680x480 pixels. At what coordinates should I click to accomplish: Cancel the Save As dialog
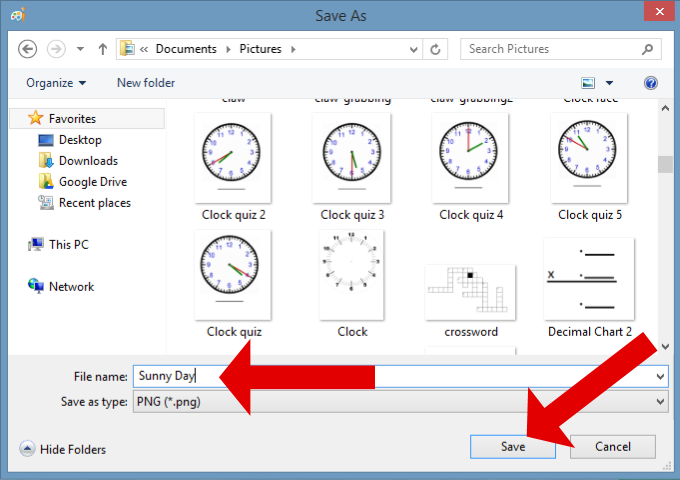coord(611,447)
